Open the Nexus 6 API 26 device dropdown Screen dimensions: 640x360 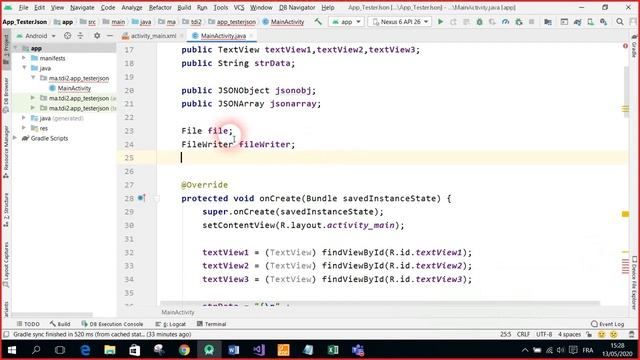(x=400, y=22)
